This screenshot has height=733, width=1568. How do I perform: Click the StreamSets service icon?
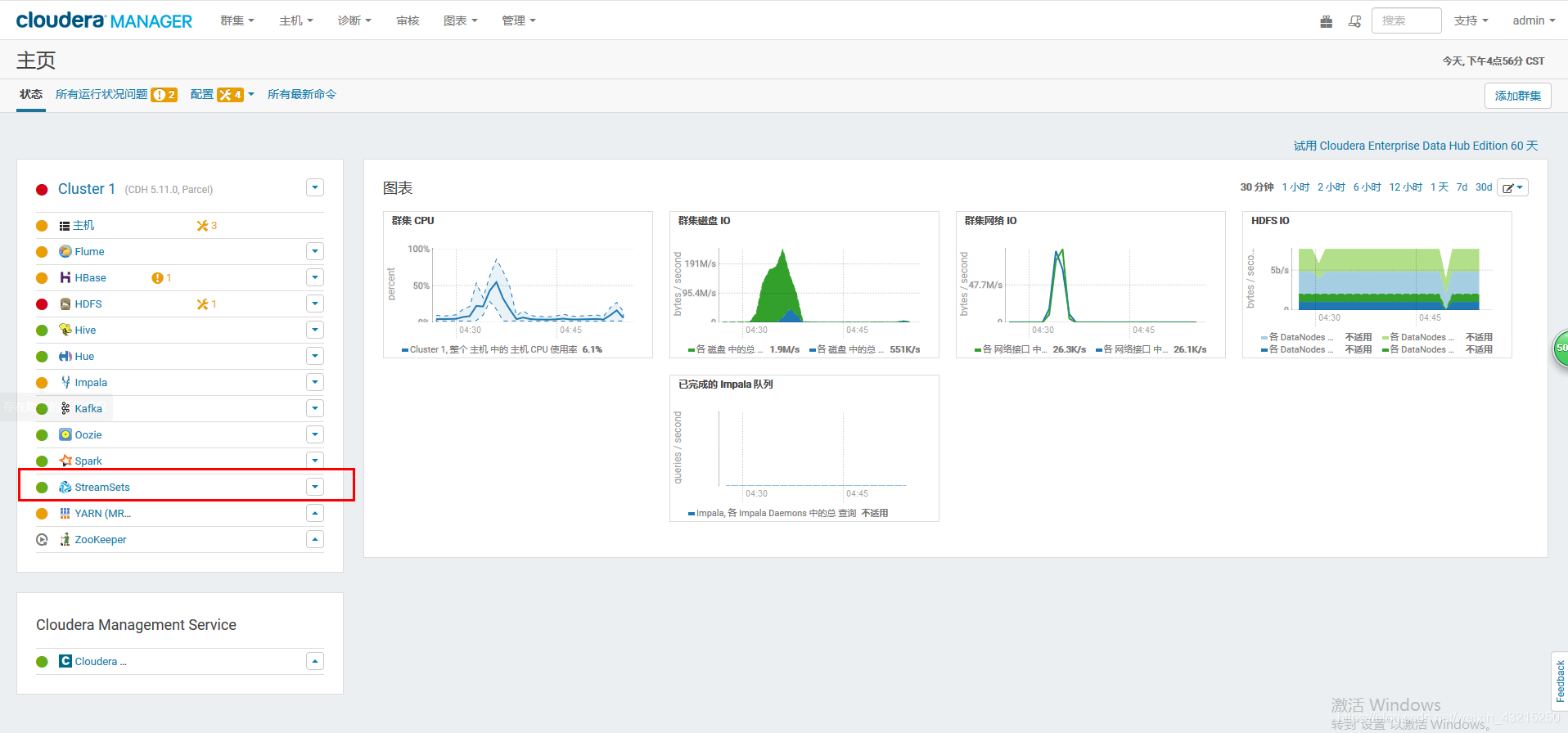[65, 487]
